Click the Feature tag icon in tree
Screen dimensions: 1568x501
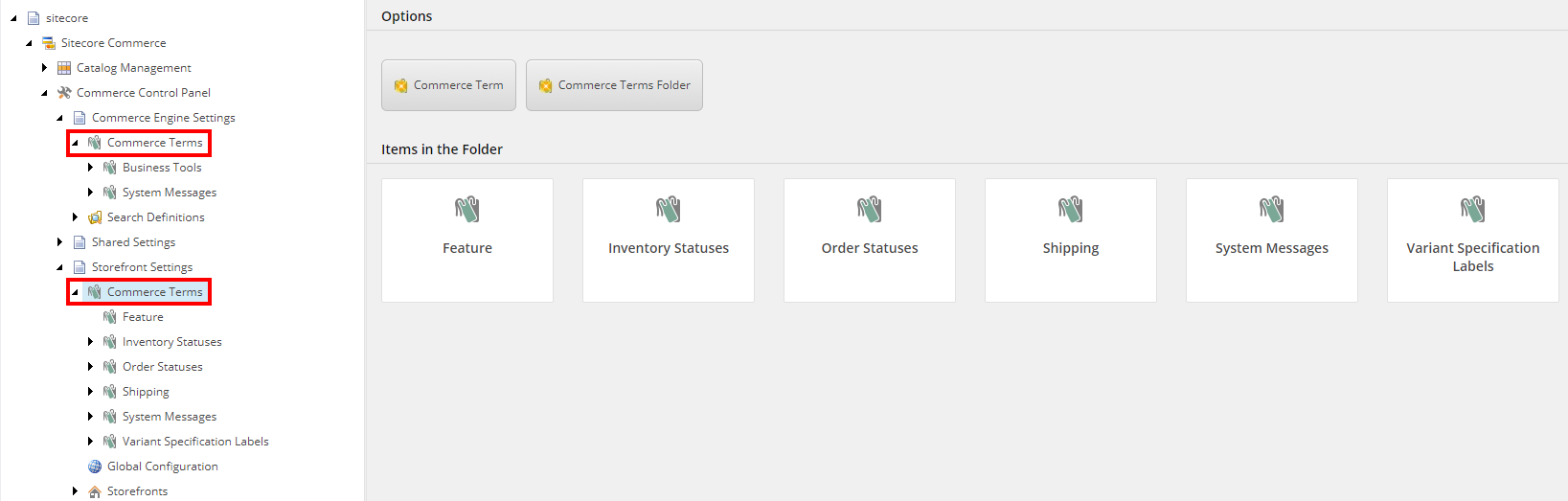pos(110,317)
